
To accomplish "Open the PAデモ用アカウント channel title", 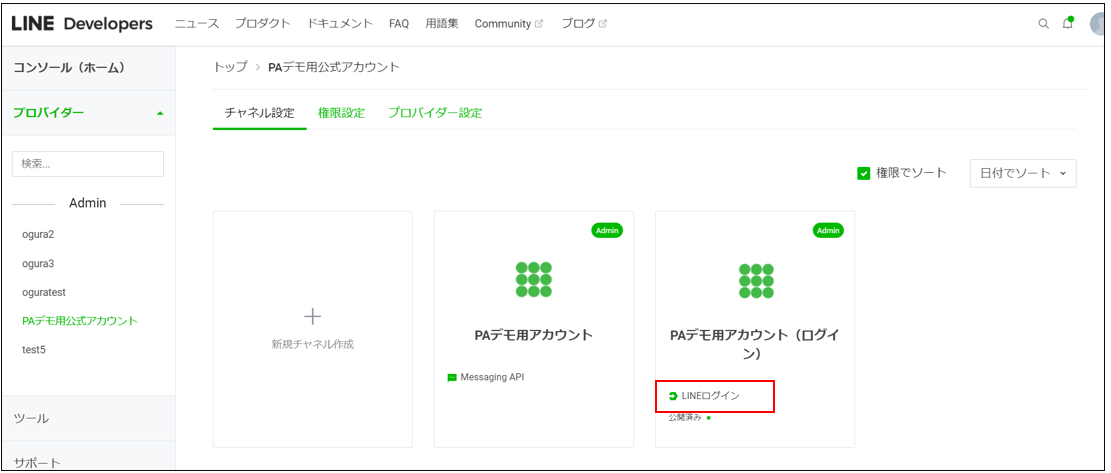I will coord(534,336).
